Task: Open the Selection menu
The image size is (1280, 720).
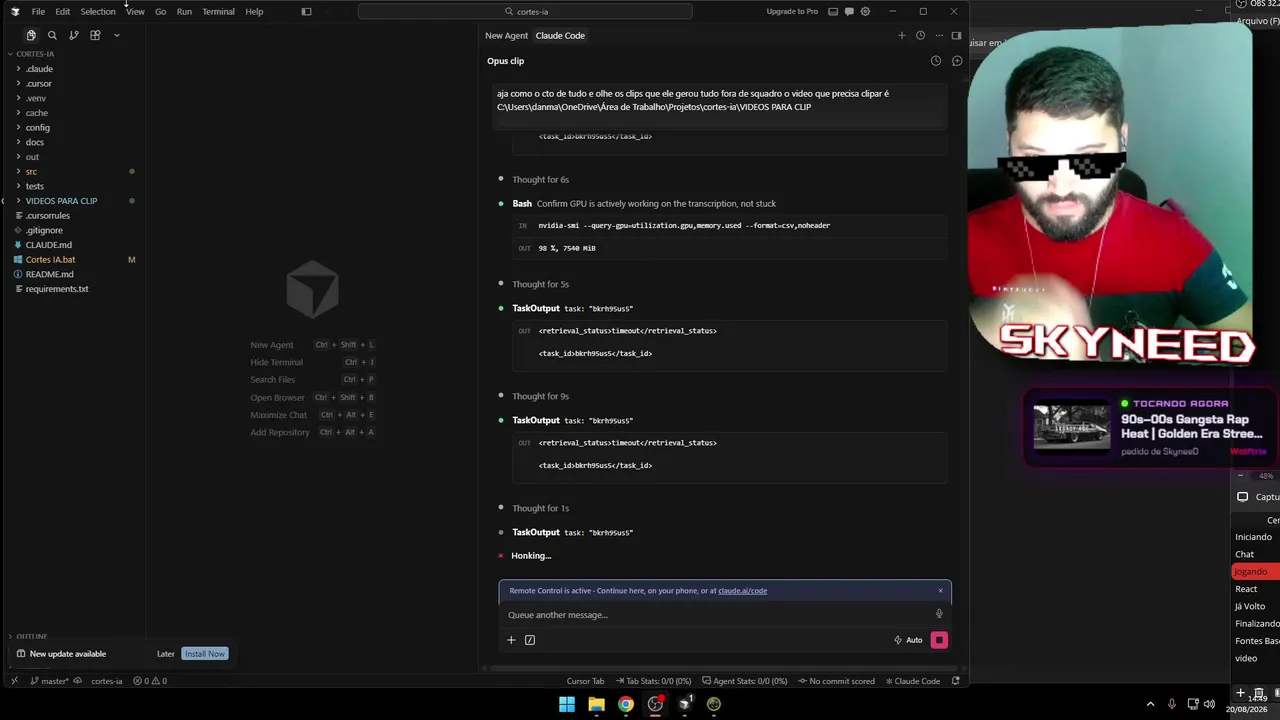Action: tap(98, 12)
